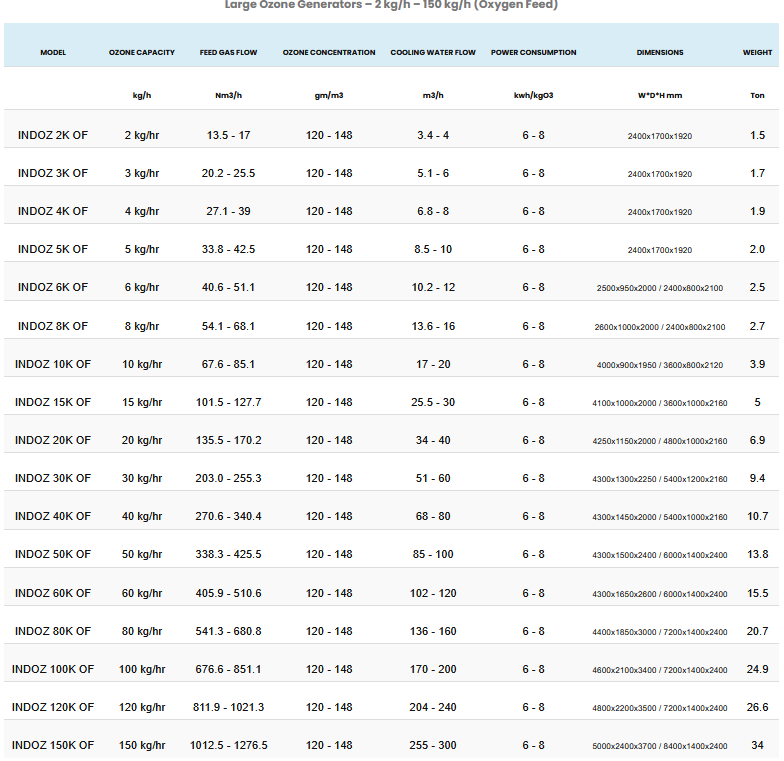Select the 20.7 ton weight value
Image resolution: width=784 pixels, height=761 pixels.
point(757,631)
